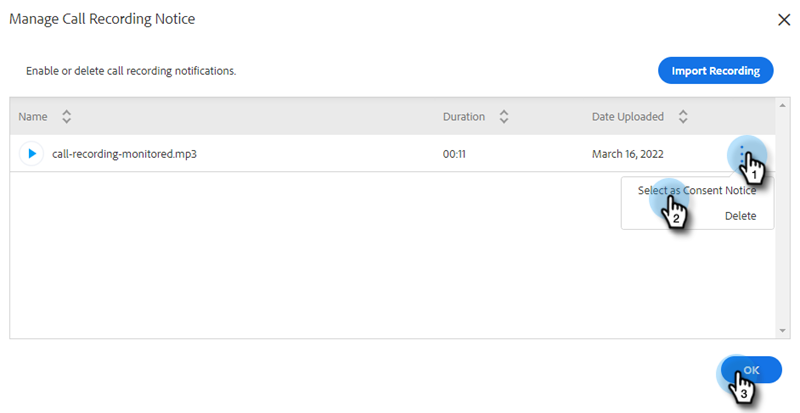The width and height of the screenshot is (800, 413).
Task: Confirm with the OK button
Action: coord(751,370)
